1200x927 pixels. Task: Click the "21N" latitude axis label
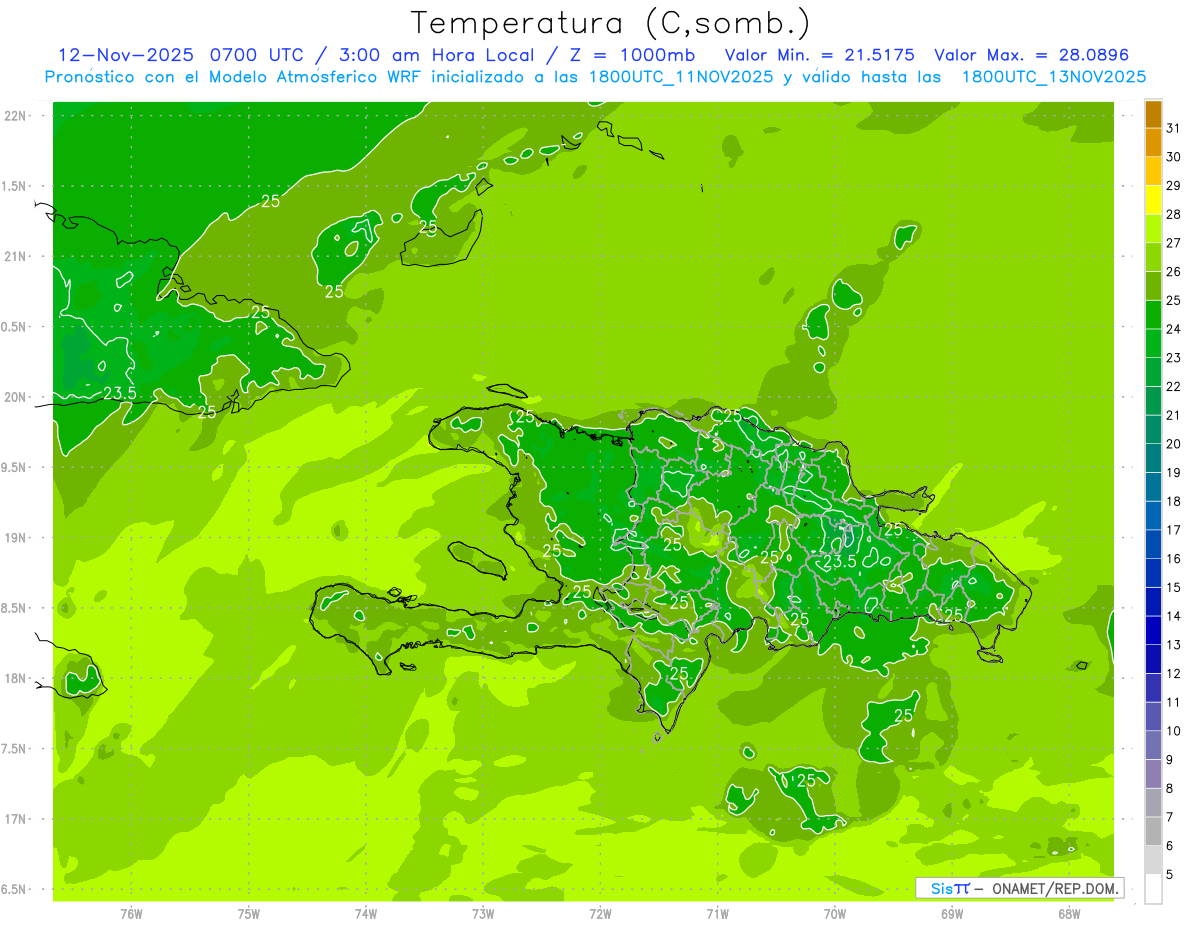click(14, 257)
